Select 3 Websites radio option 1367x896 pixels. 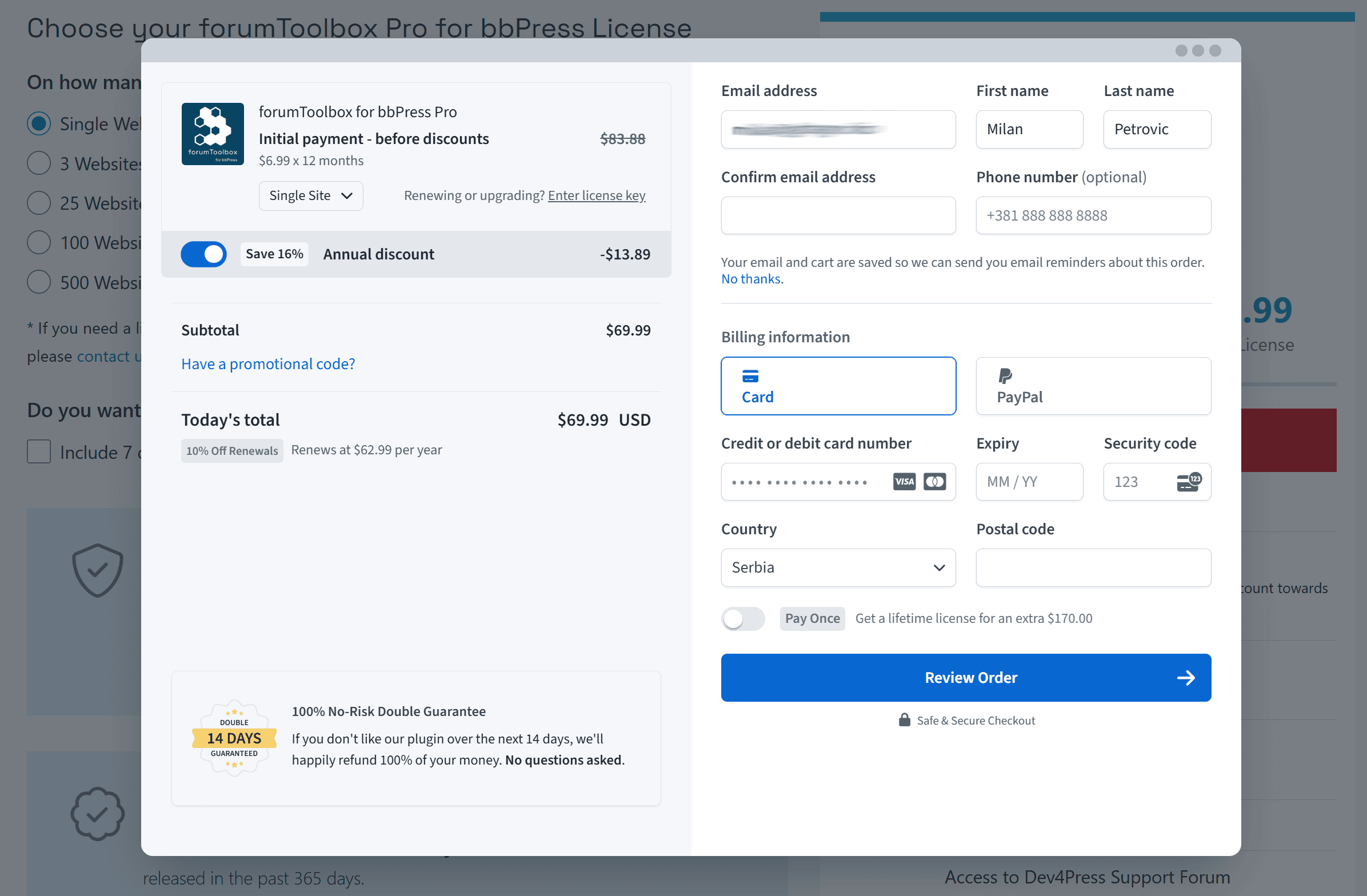pyautogui.click(x=39, y=163)
